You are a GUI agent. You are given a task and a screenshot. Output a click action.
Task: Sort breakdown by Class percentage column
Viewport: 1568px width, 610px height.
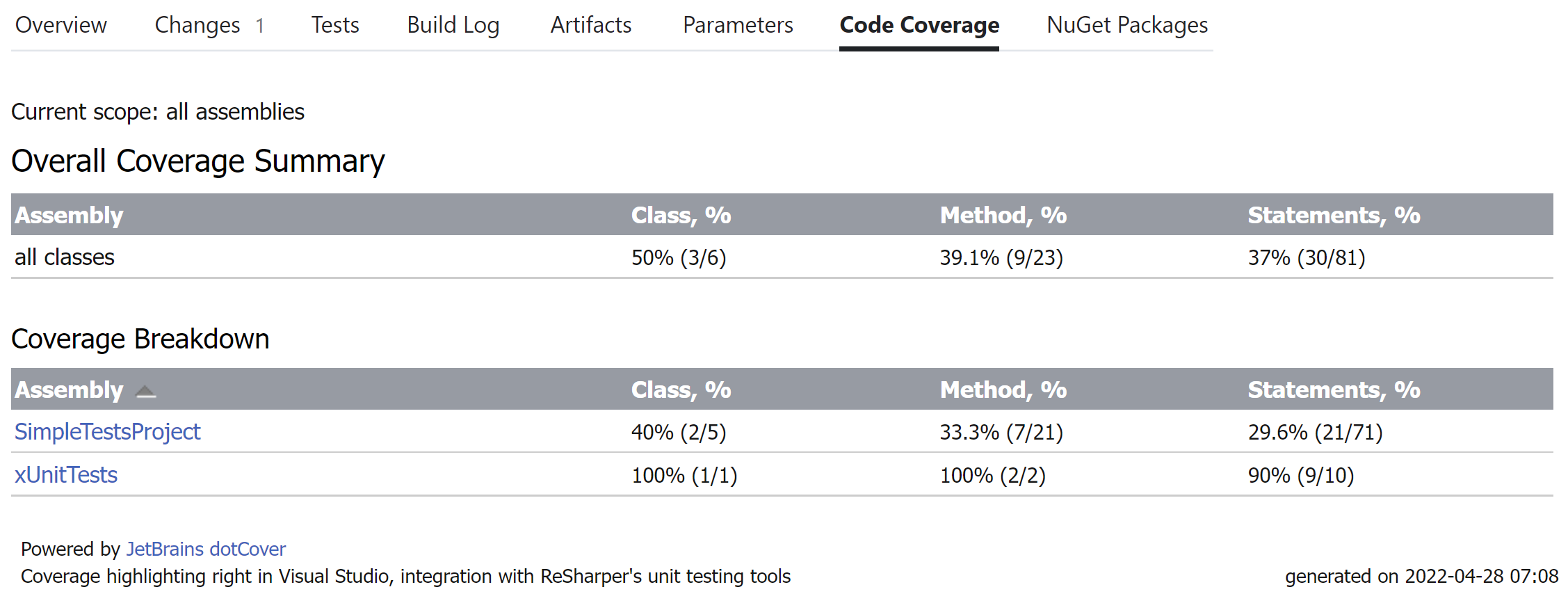681,390
